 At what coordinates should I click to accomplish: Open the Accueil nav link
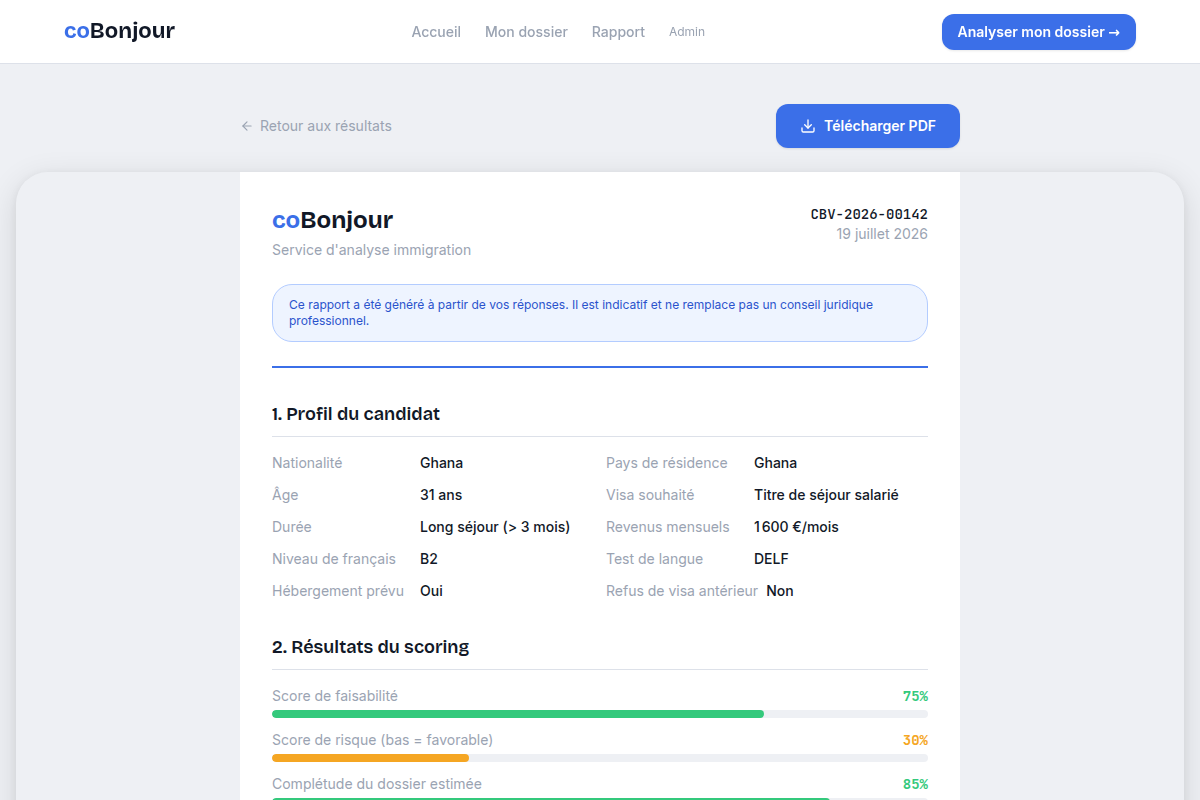pos(436,32)
